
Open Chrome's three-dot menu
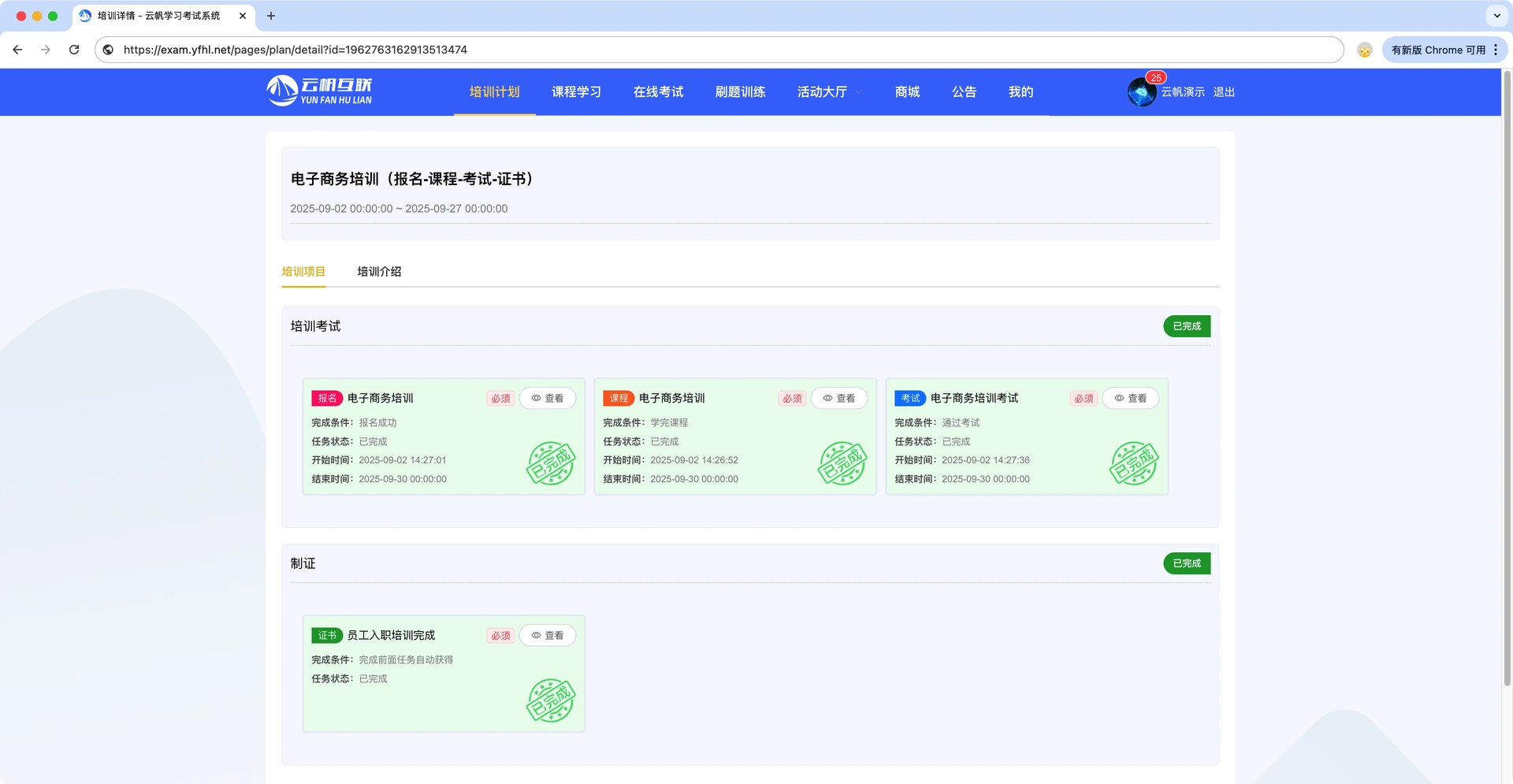tap(1495, 50)
